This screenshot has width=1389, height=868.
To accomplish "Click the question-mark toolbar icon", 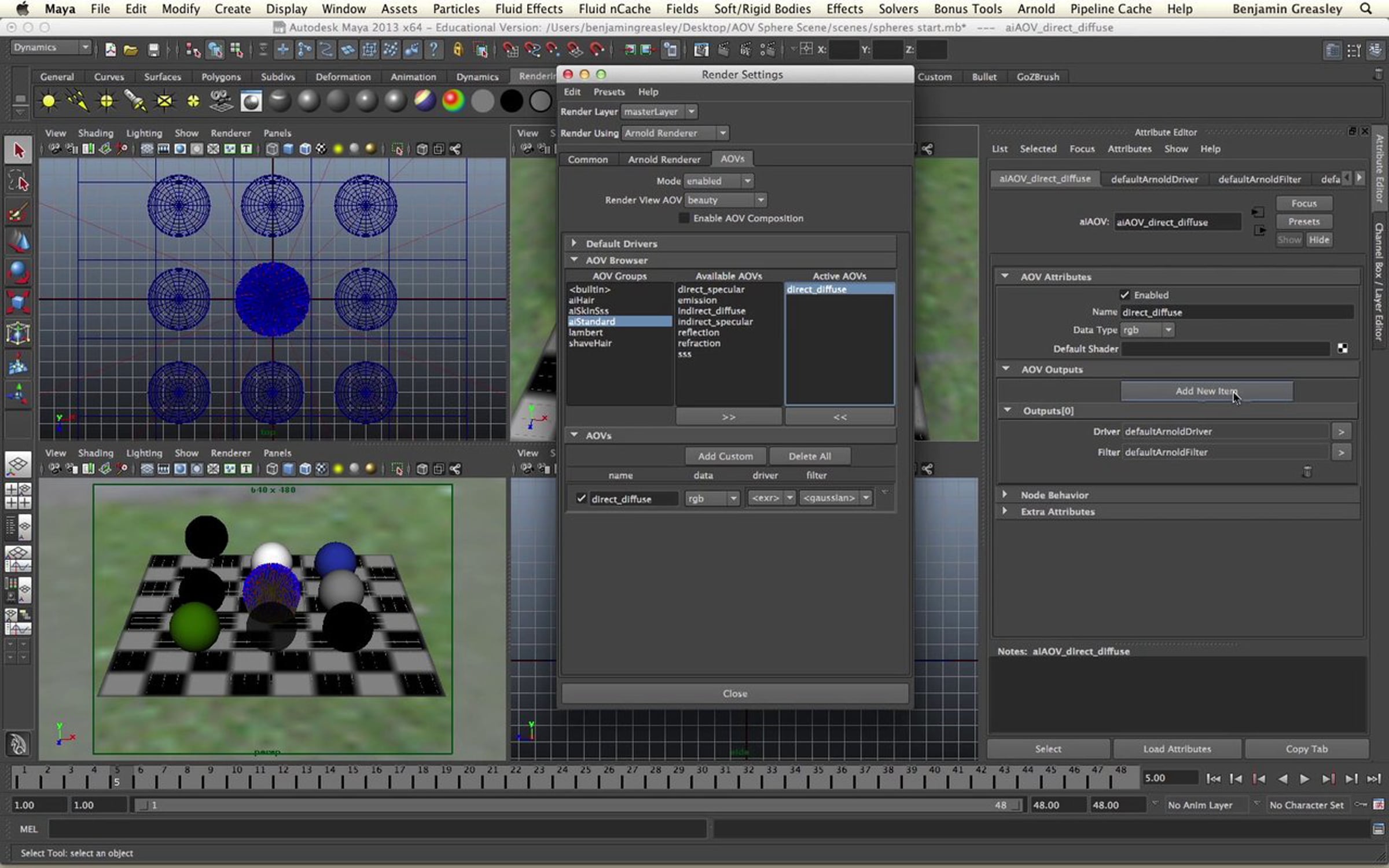I will tap(433, 50).
